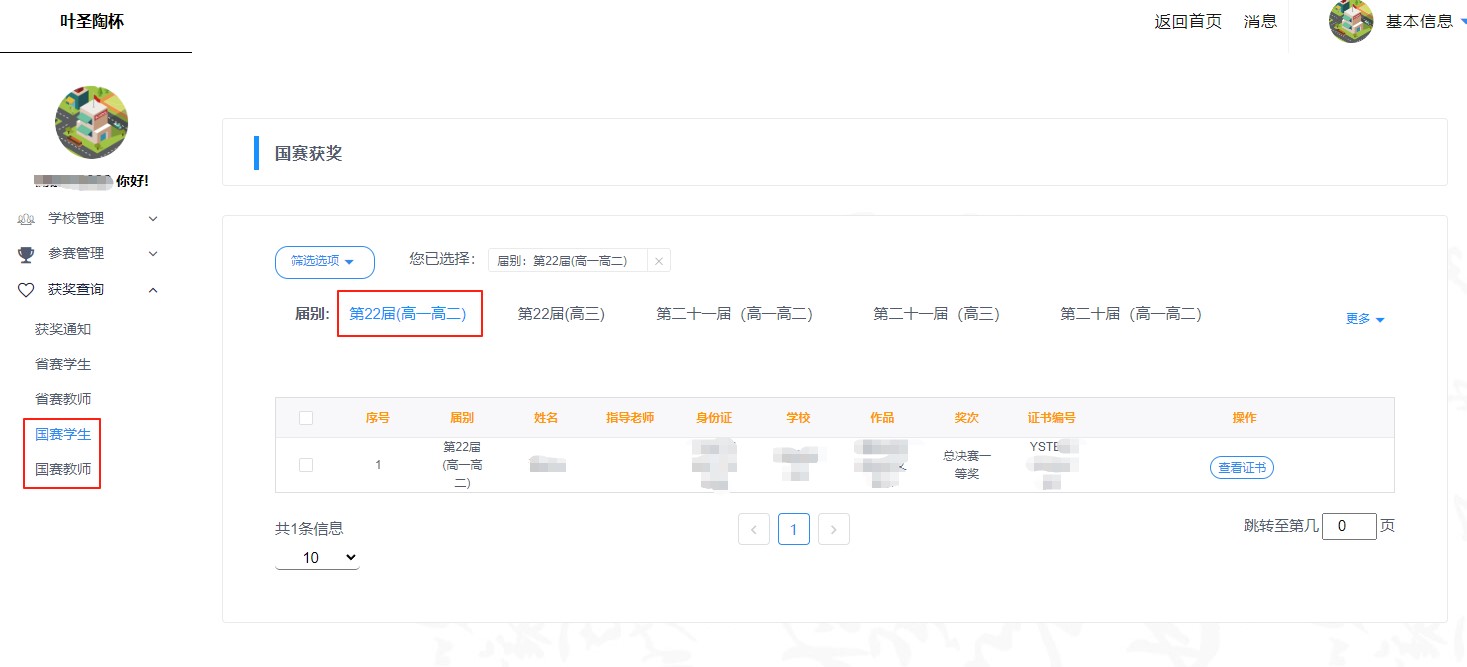Open the 筛选选项 dropdown

click(x=324, y=261)
